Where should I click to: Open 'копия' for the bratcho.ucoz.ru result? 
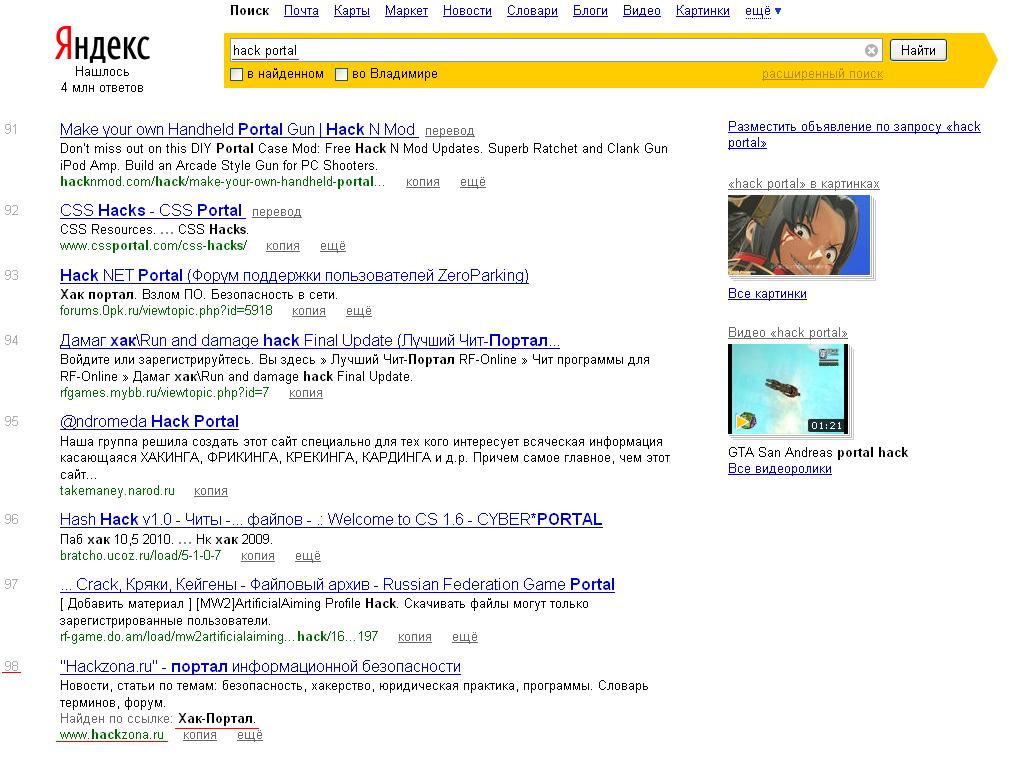pos(258,556)
